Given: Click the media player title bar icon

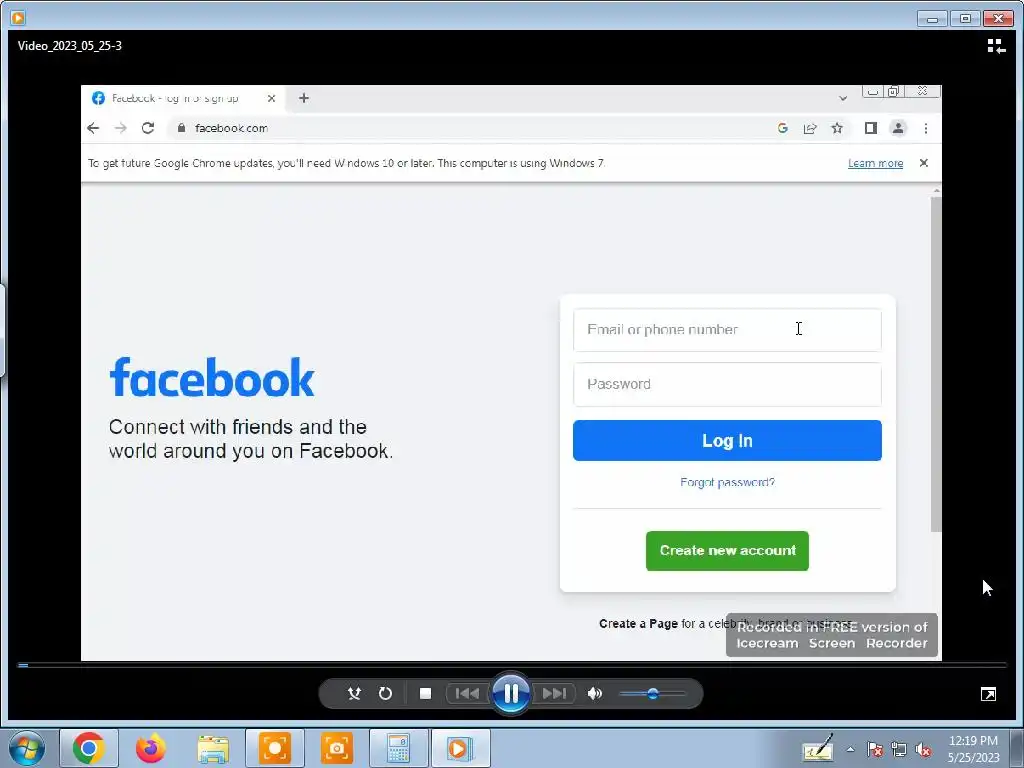Looking at the screenshot, I should pos(18,18).
